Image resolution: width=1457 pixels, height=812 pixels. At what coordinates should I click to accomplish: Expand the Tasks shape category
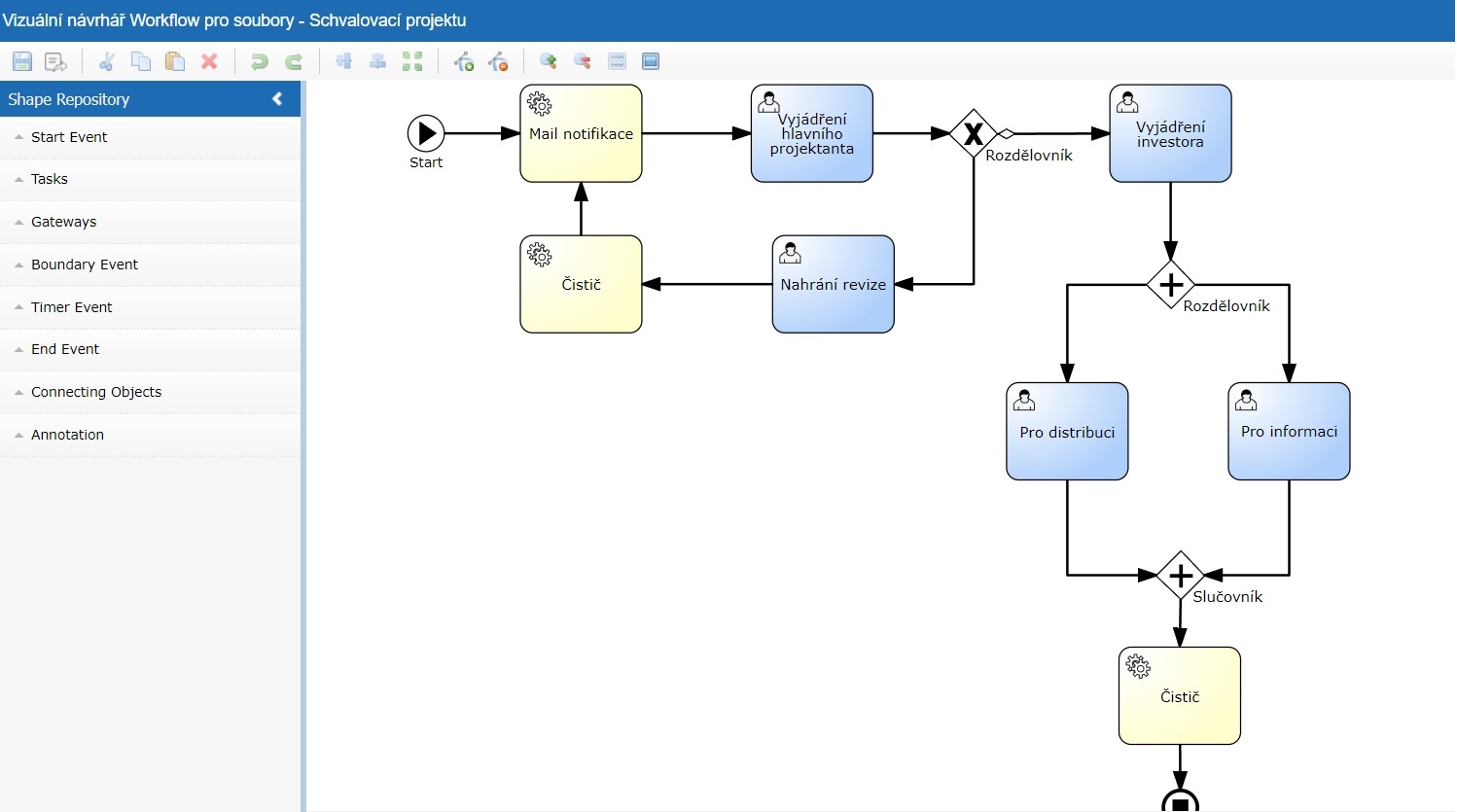coord(50,179)
